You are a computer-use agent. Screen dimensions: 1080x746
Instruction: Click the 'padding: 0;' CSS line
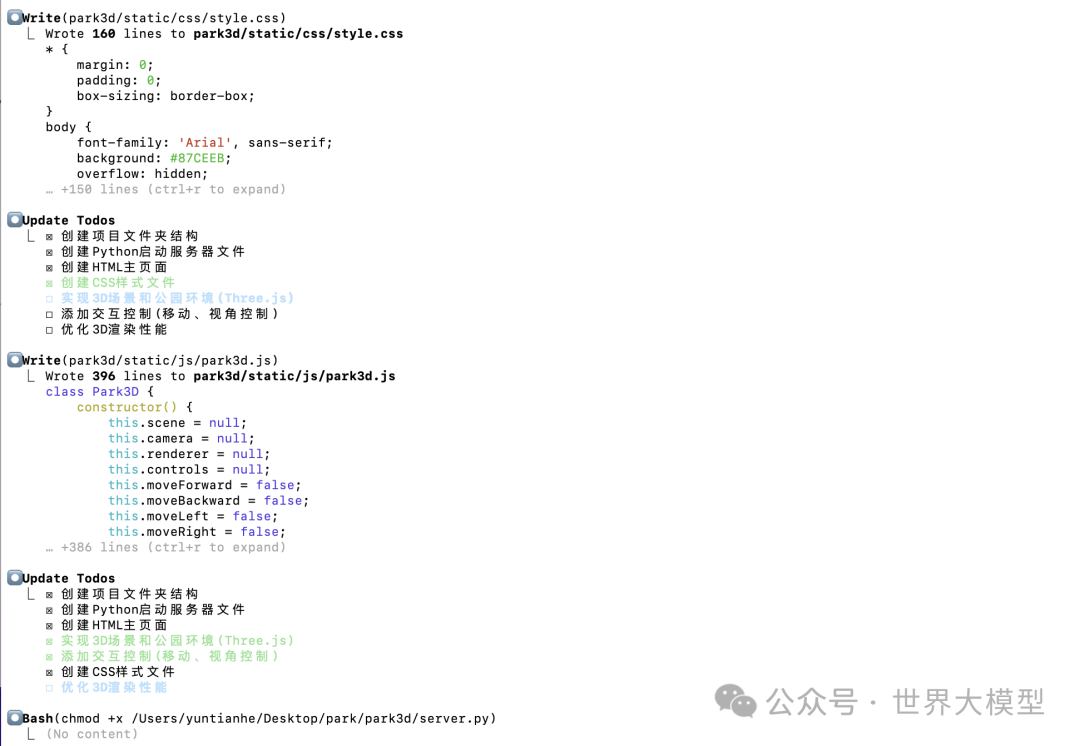tap(118, 81)
